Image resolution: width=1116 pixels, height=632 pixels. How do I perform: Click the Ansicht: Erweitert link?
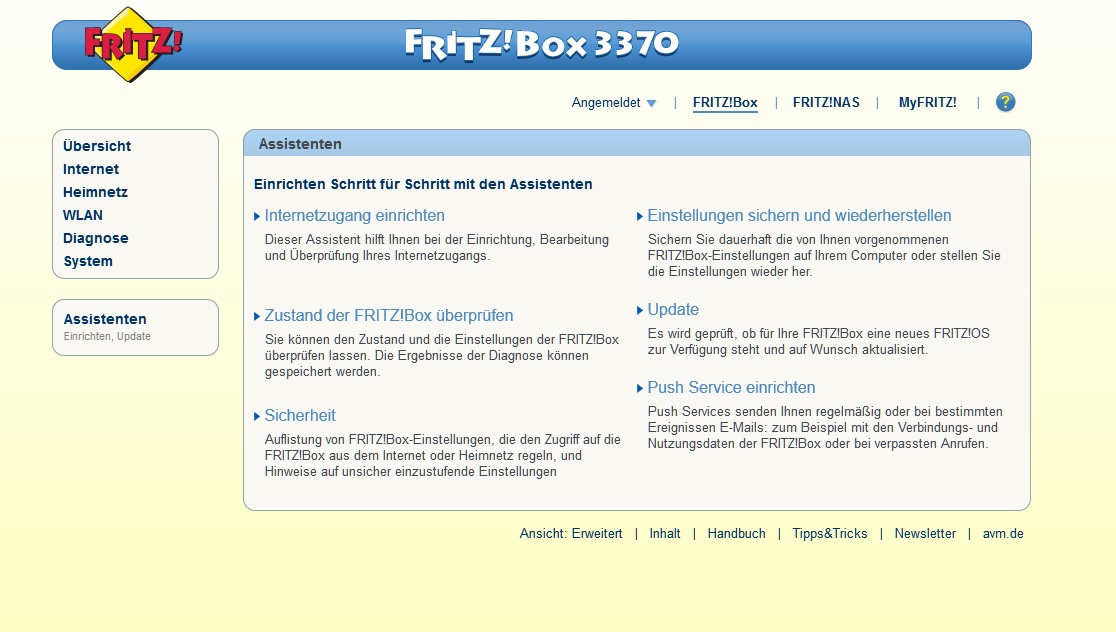click(x=571, y=534)
